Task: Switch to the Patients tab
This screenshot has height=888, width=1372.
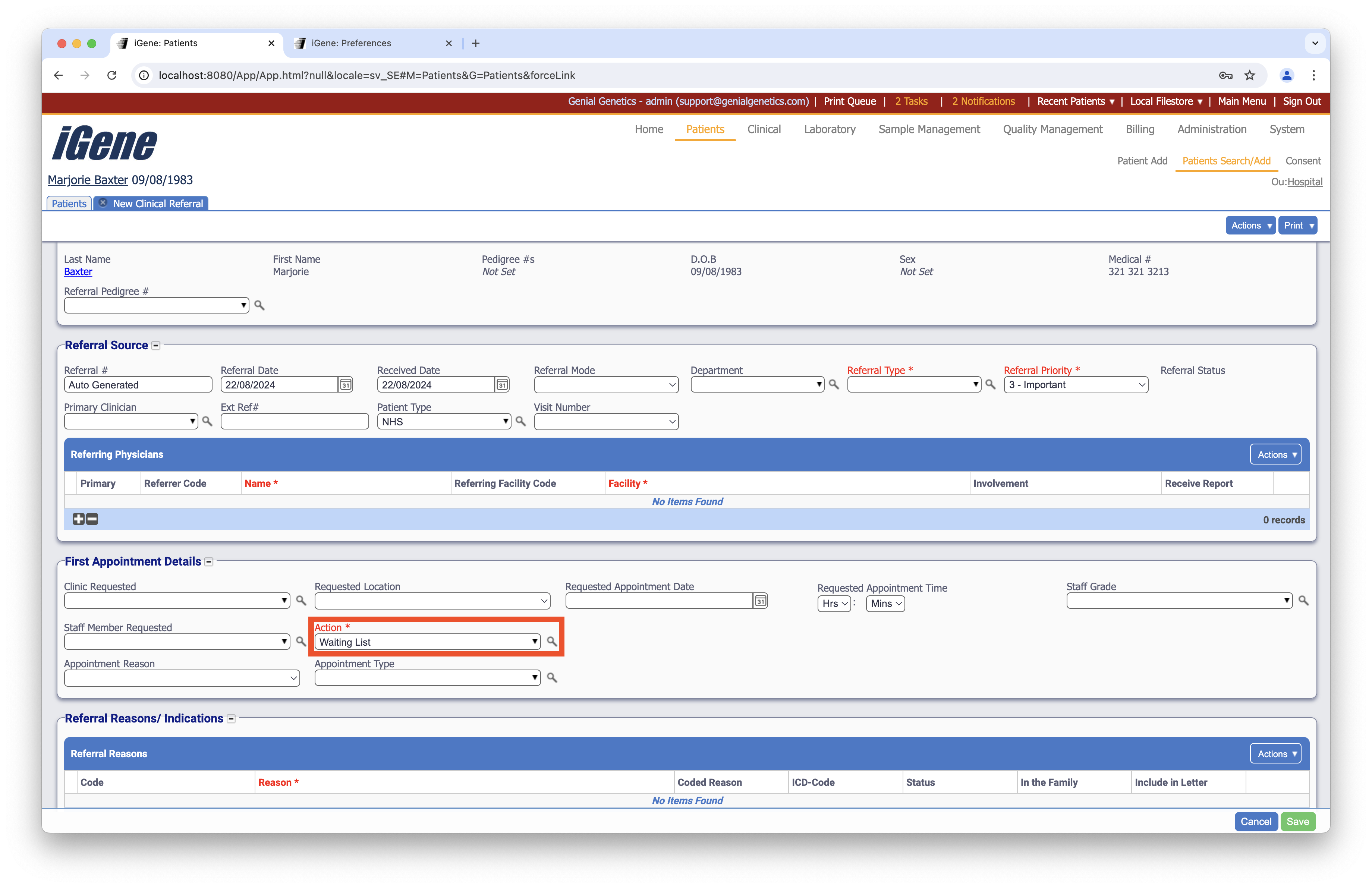Action: click(69, 204)
